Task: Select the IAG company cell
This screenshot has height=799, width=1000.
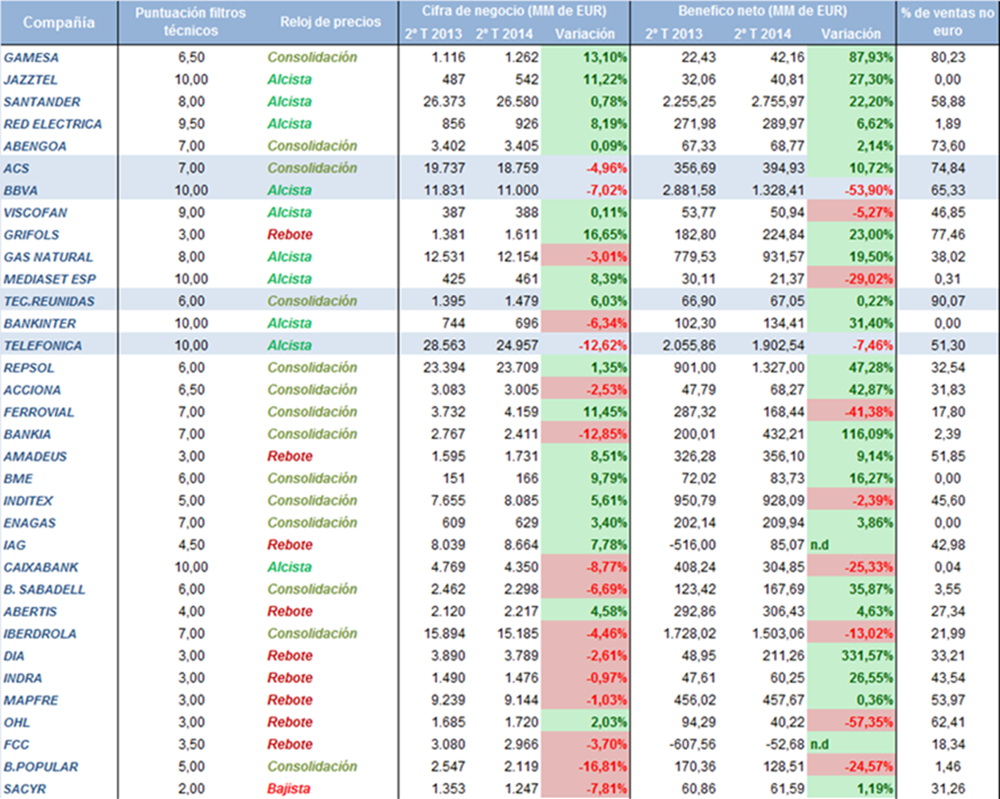Action: 15,545
